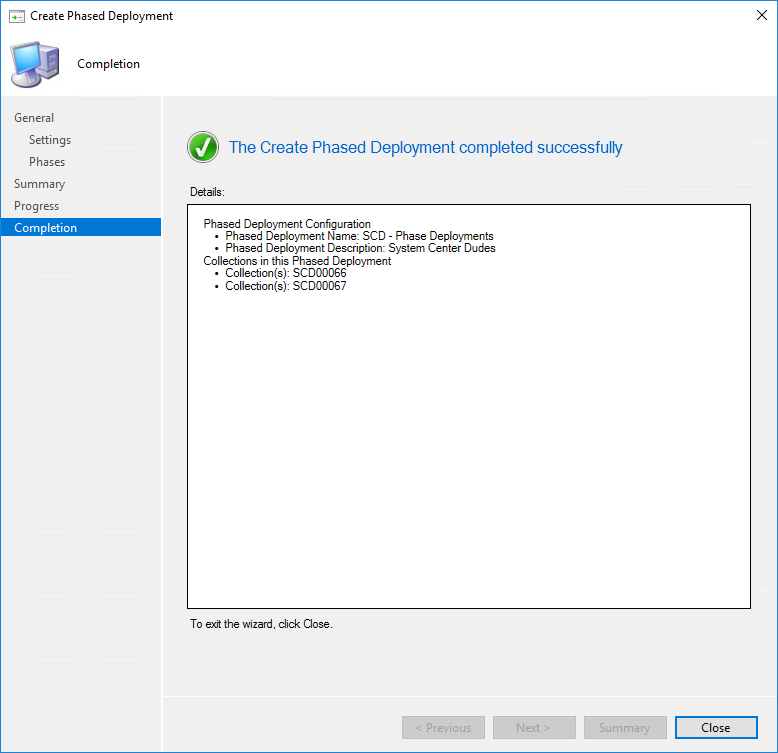Click 'Phased Deployment Name: SCD - Phase Deployments' line

coord(359,236)
